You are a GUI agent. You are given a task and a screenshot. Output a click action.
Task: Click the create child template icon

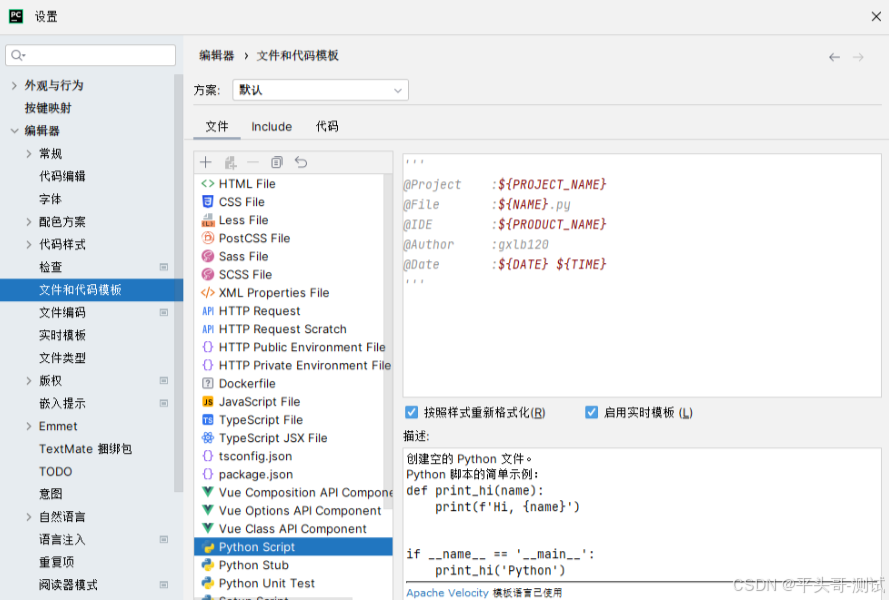pyautogui.click(x=230, y=163)
